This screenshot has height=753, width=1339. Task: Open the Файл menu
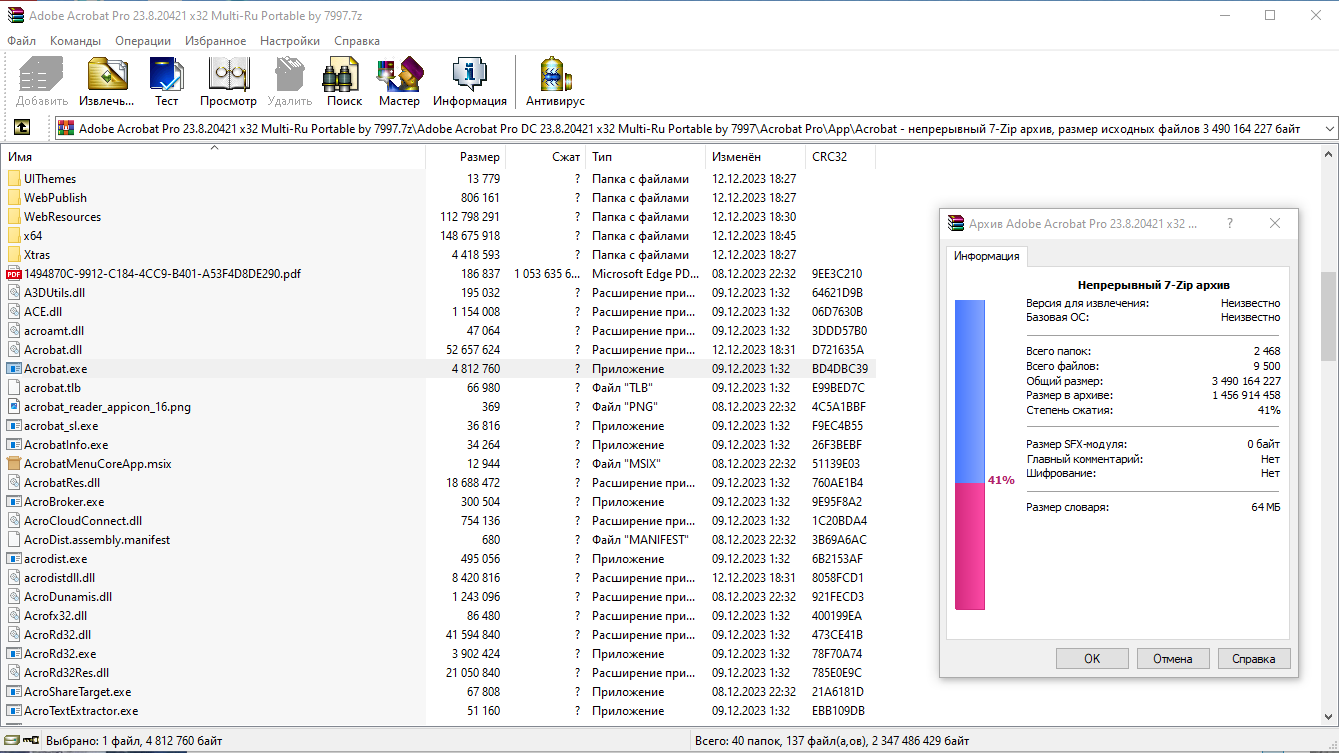(x=21, y=41)
